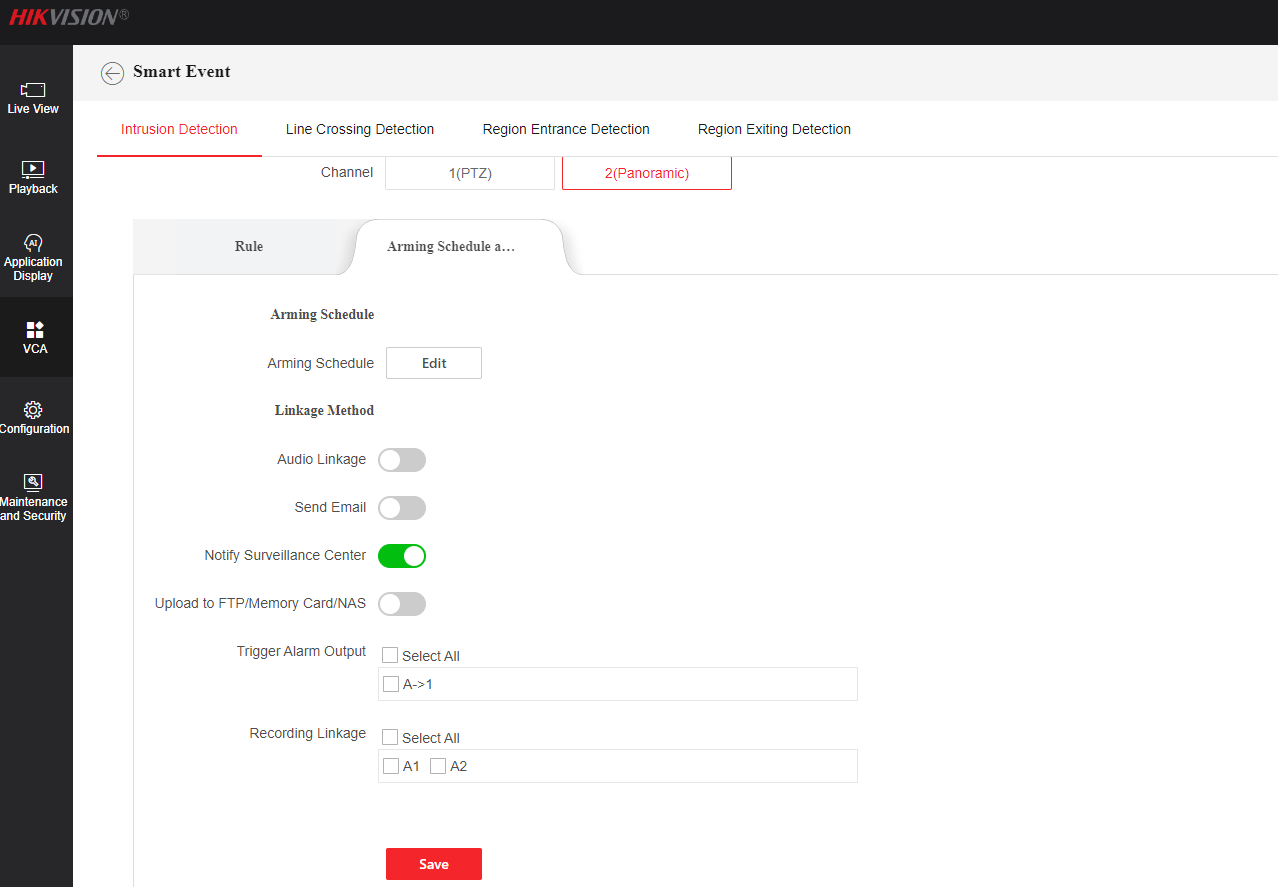
Task: Enable Upload to FTP/Memory Card/NAS toggle
Action: [x=402, y=604]
